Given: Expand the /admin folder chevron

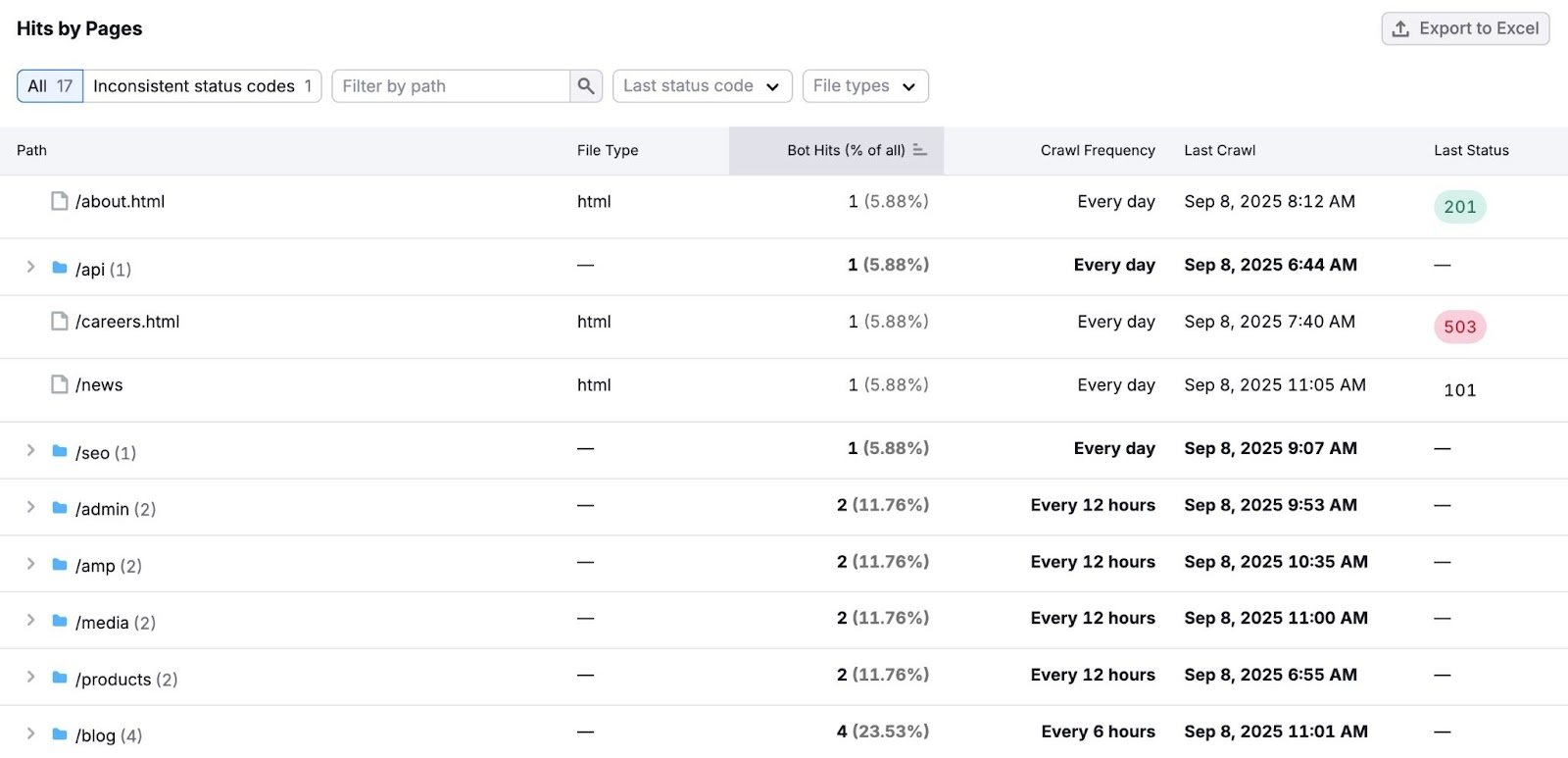Looking at the screenshot, I should (x=30, y=507).
